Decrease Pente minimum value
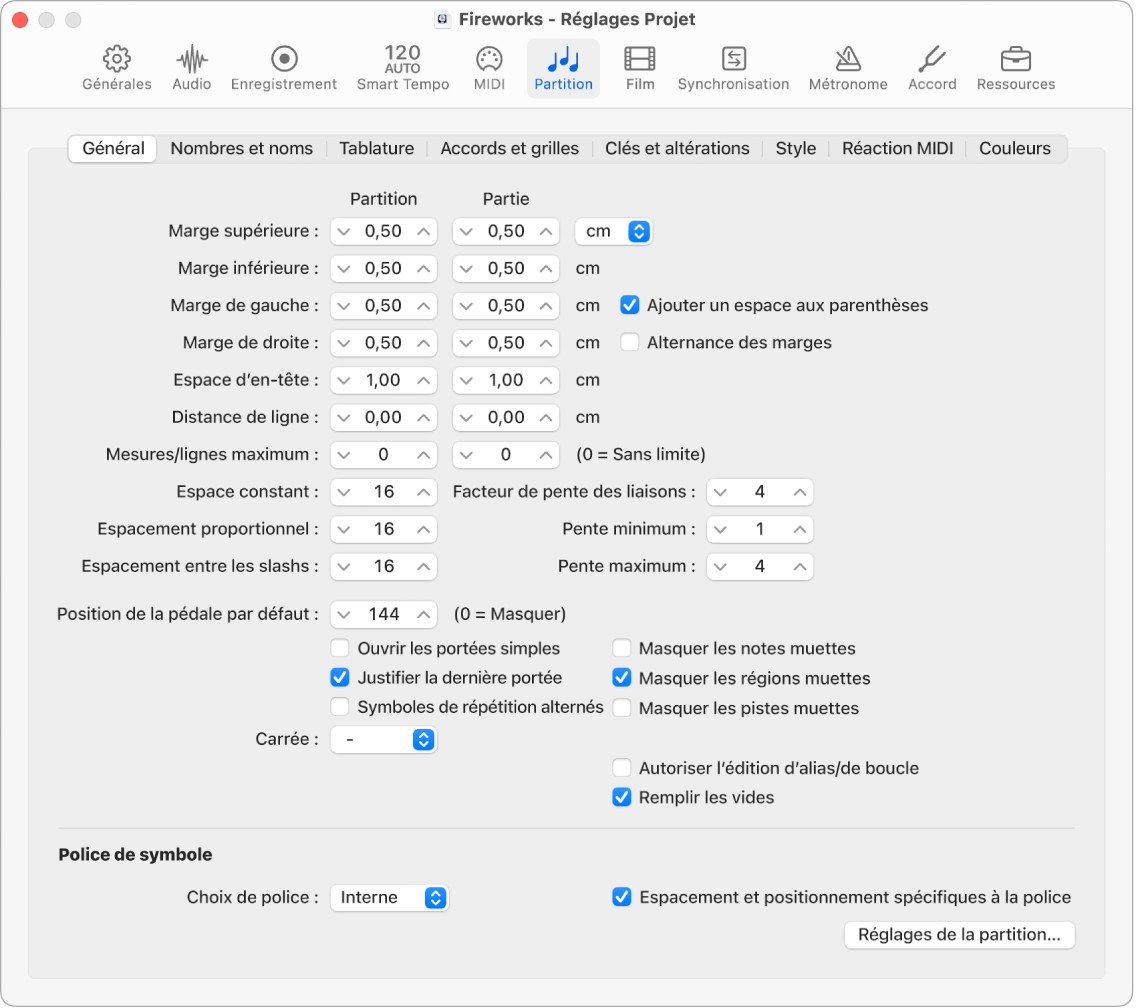This screenshot has height=1008, width=1136. [x=720, y=530]
